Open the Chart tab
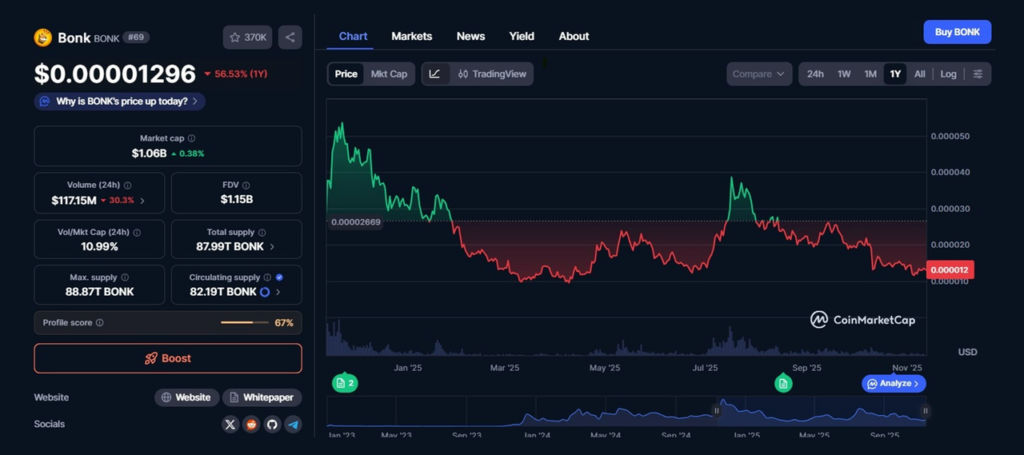The height and width of the screenshot is (455, 1024). (x=353, y=36)
